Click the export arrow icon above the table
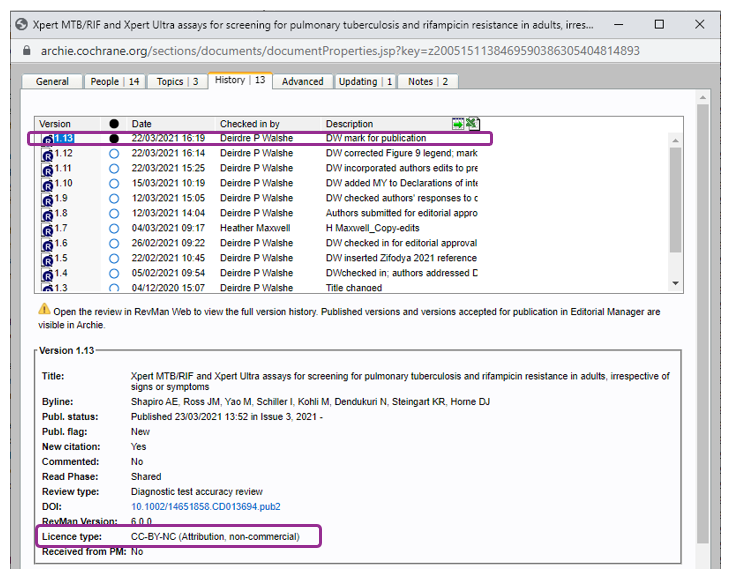 (458, 124)
